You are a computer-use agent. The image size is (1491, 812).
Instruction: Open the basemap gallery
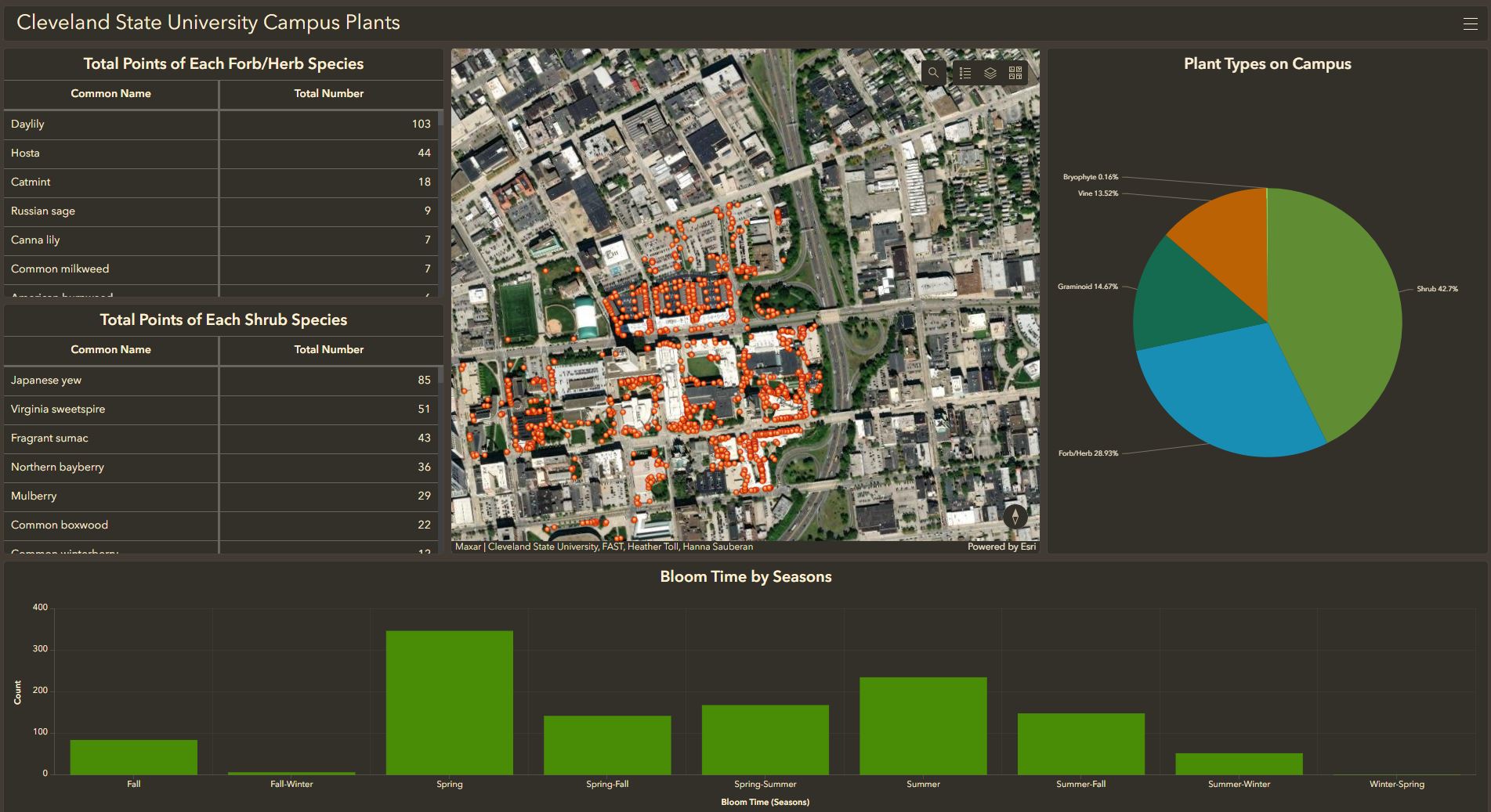[1015, 73]
